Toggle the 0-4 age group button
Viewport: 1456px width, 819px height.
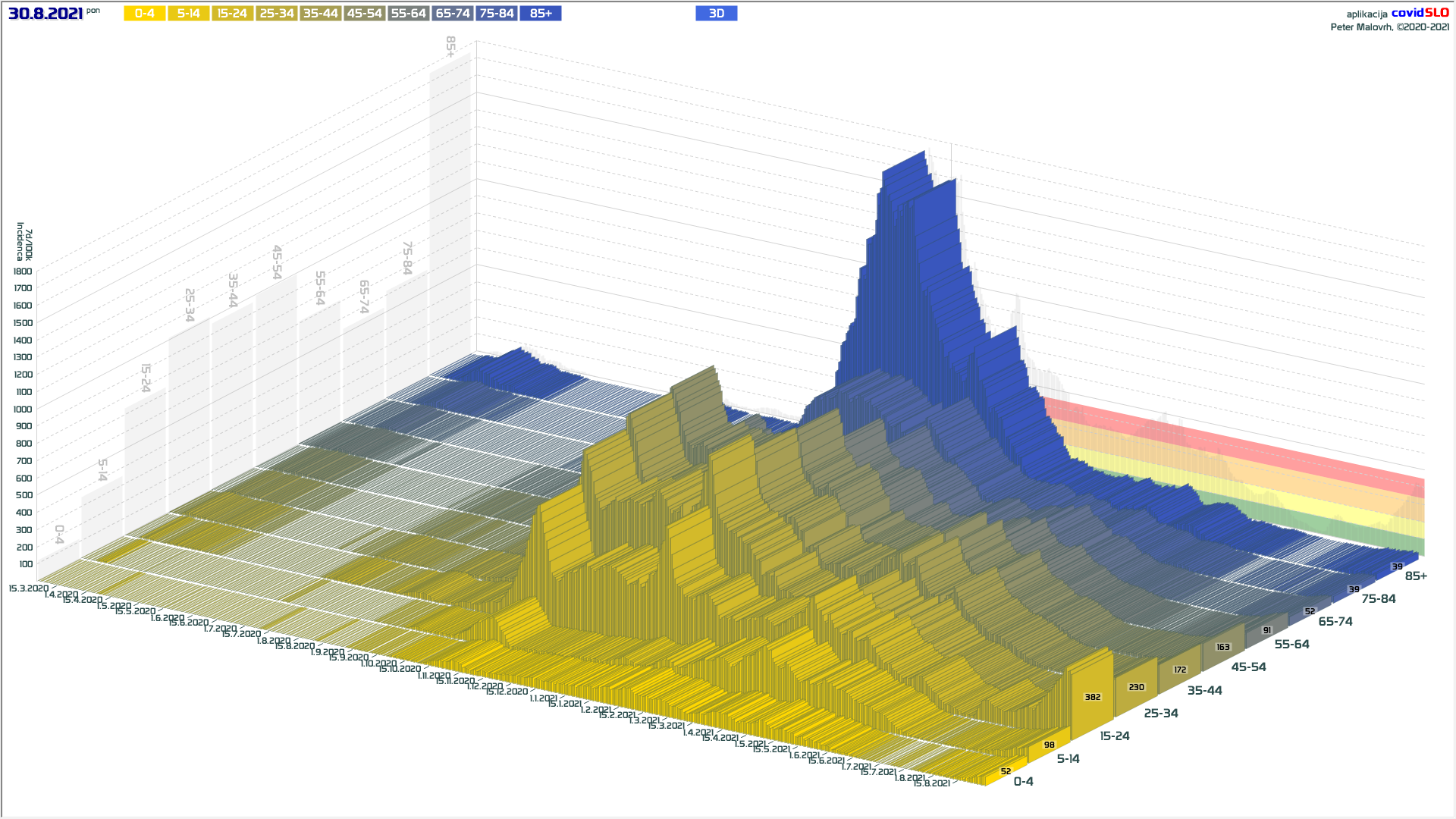(144, 14)
